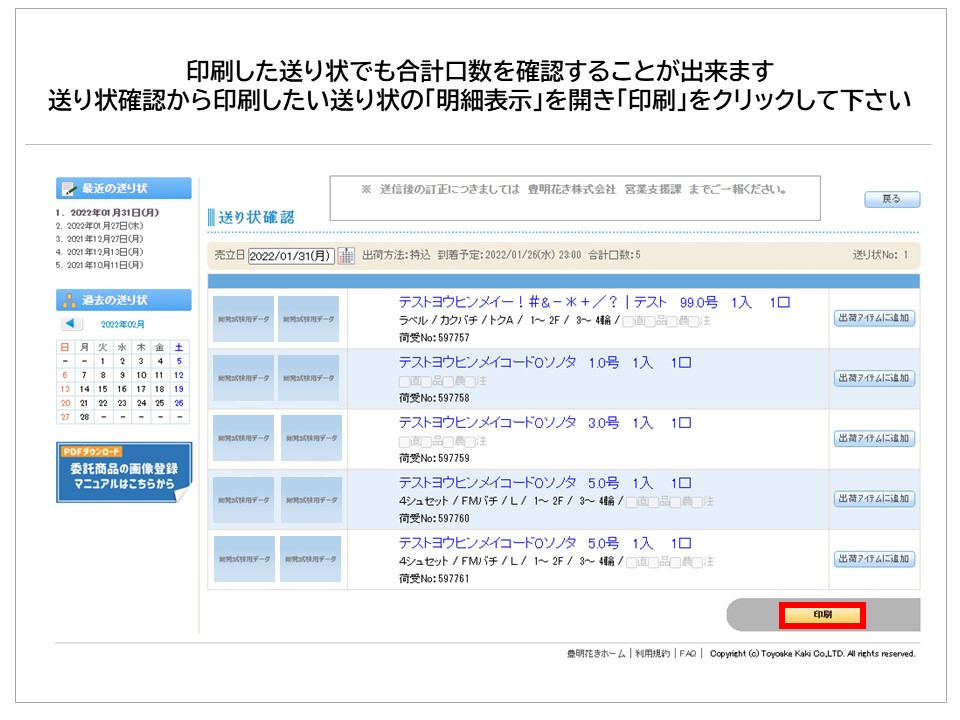Open 利用規約 terms link in footer
The width and height of the screenshot is (960, 720).
652,654
